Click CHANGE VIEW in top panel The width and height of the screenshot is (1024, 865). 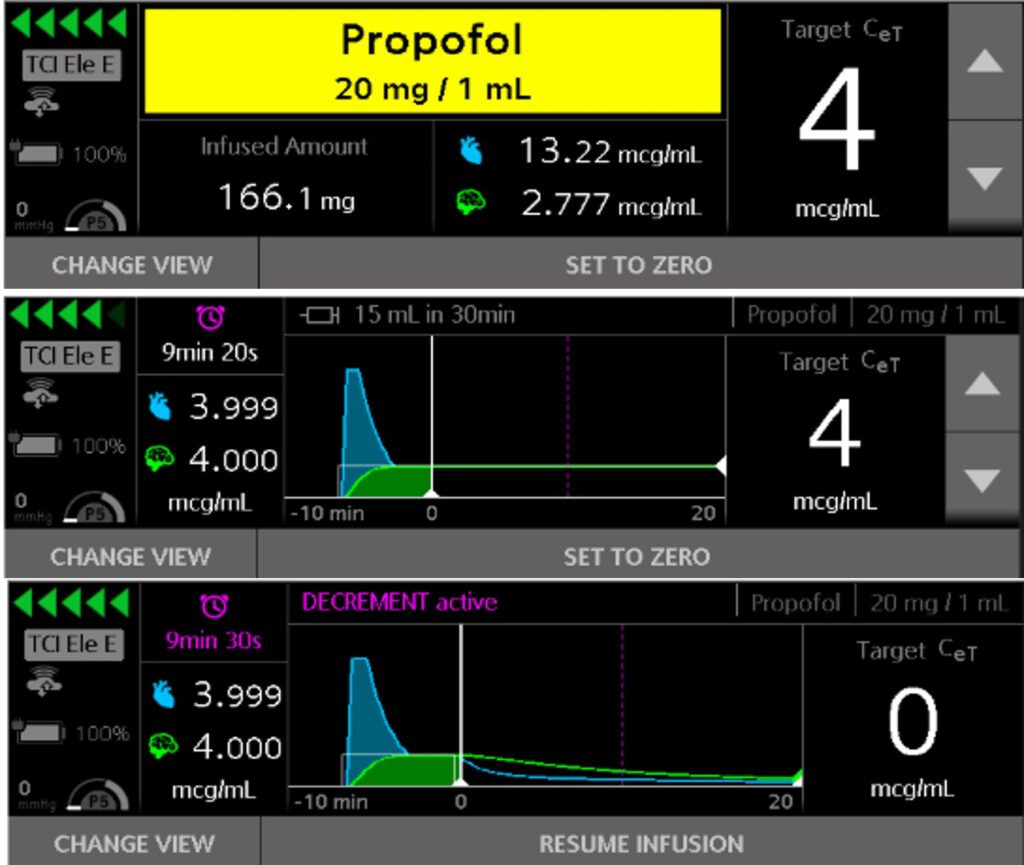pyautogui.click(x=132, y=264)
